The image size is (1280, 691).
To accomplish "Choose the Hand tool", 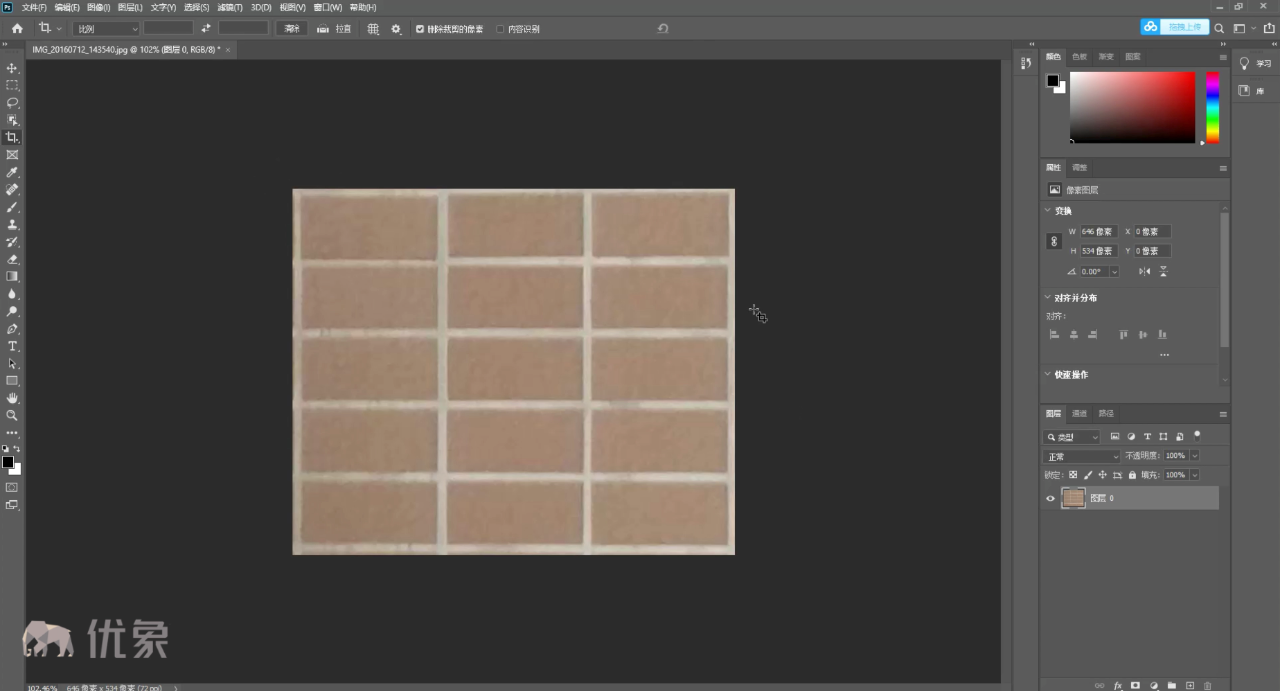I will (x=12, y=398).
